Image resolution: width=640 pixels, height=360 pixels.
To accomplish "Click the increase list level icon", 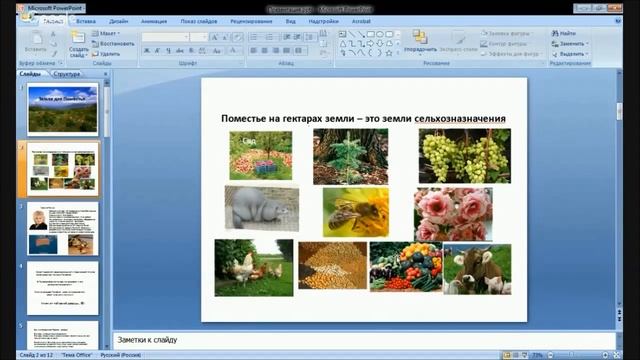I will coord(297,37).
